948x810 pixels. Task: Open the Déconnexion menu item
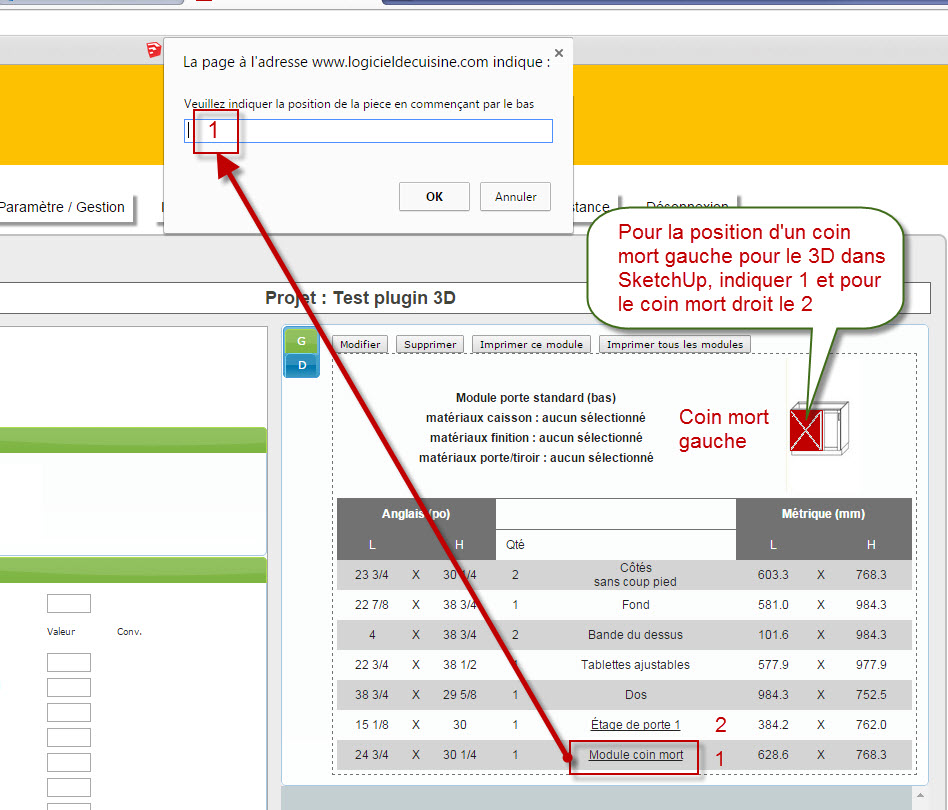coord(686,207)
